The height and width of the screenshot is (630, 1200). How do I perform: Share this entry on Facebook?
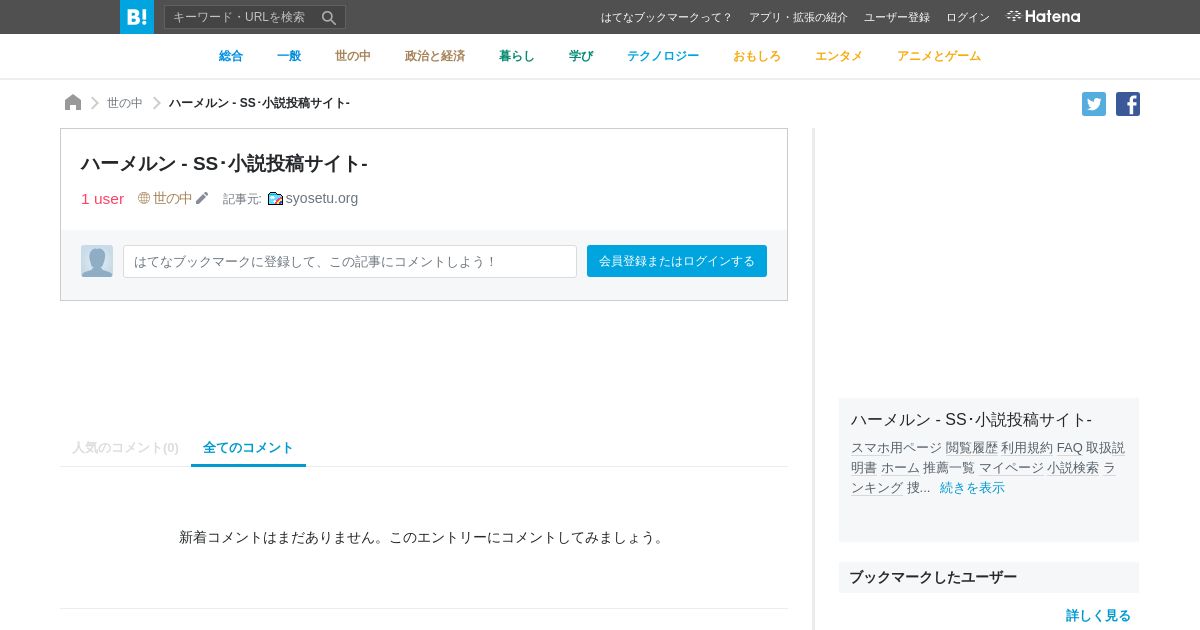[x=1128, y=104]
